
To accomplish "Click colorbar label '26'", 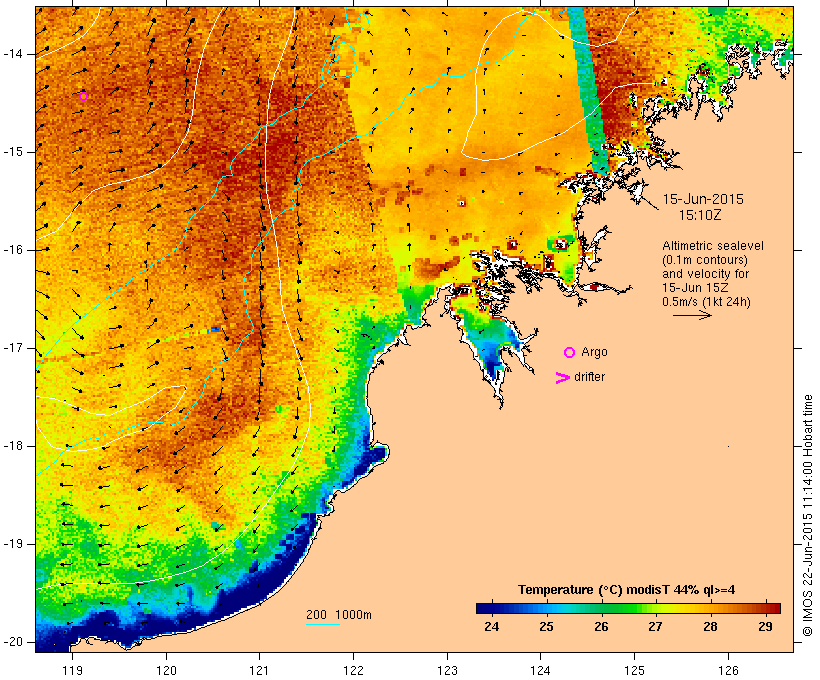I will pos(601,626).
